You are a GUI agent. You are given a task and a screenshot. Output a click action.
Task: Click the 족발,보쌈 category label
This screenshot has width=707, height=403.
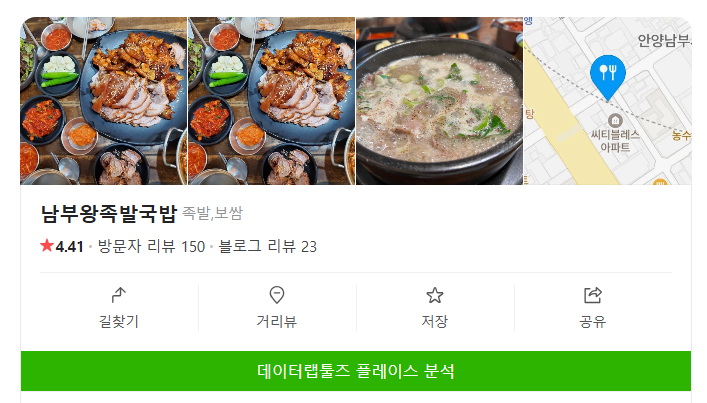[x=212, y=213]
